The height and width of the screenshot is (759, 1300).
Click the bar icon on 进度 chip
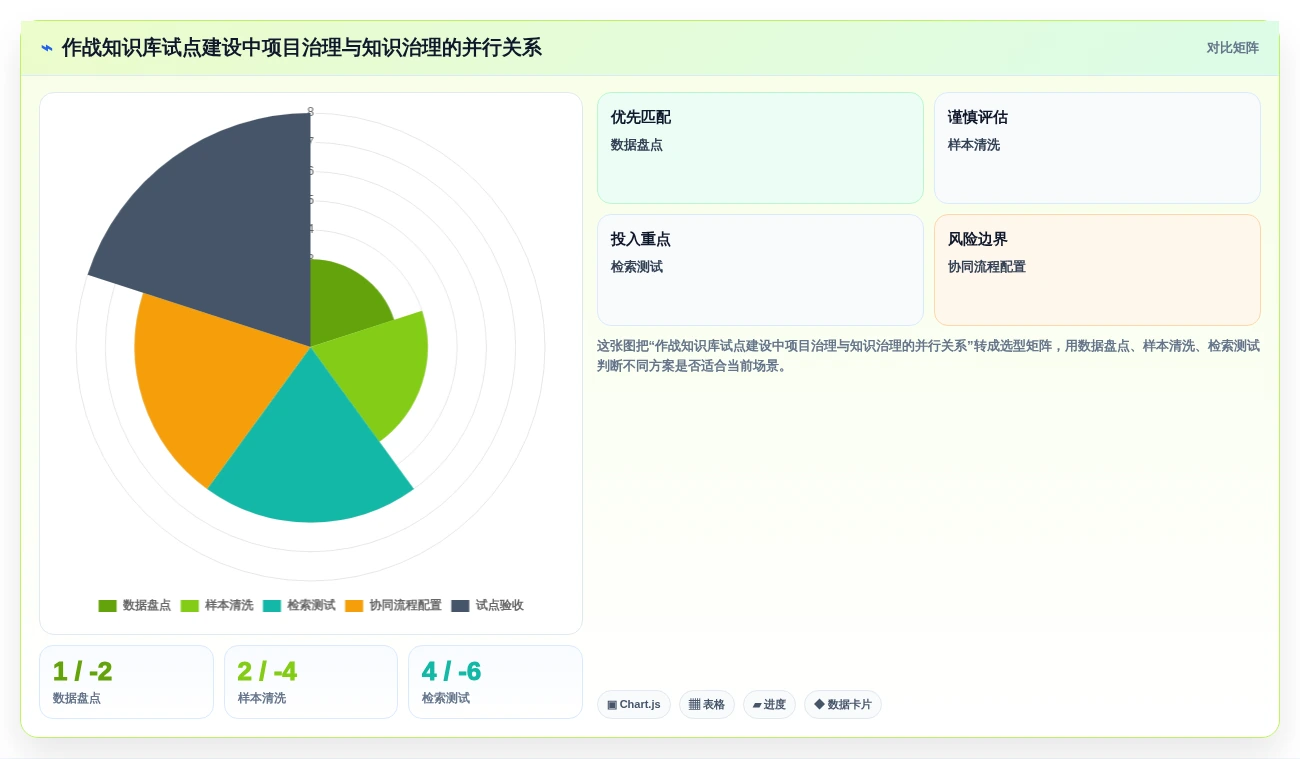(x=757, y=705)
